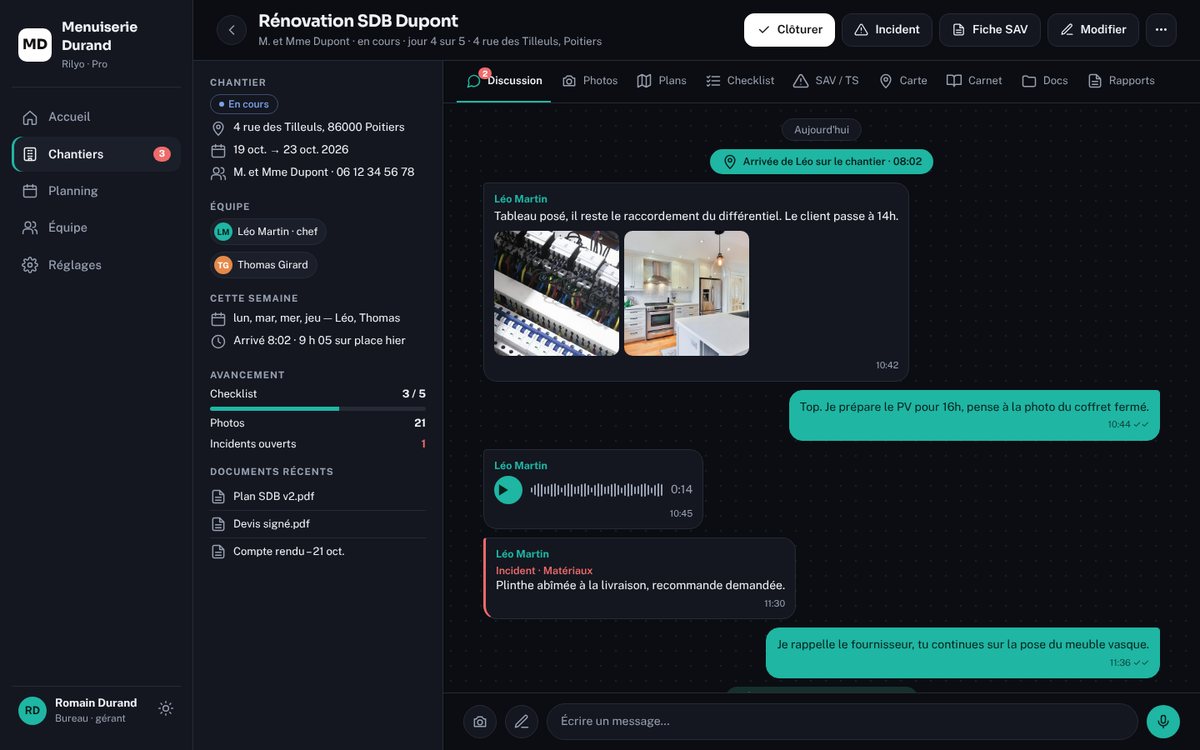Click the location pin icon beside the address
Image resolution: width=1200 pixels, height=750 pixels.
tap(218, 128)
